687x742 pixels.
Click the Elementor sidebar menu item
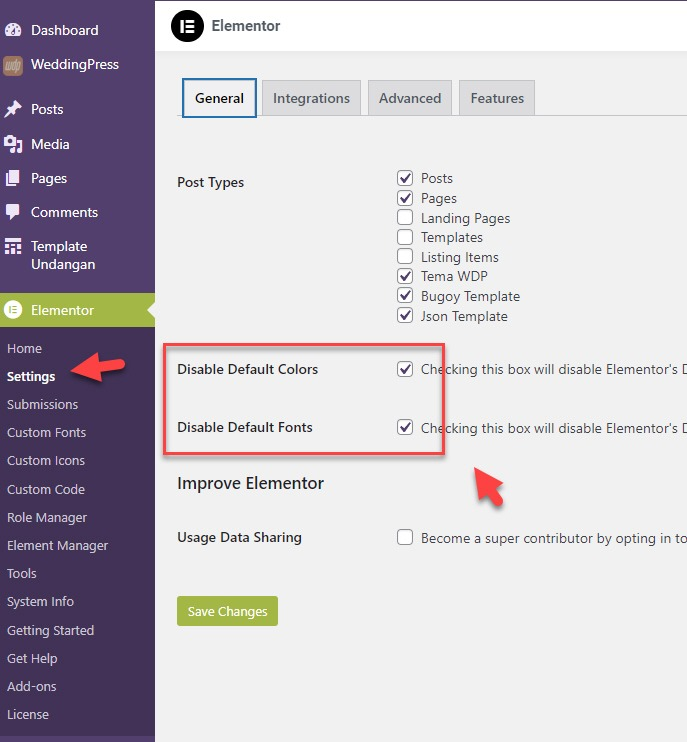pyautogui.click(x=77, y=310)
